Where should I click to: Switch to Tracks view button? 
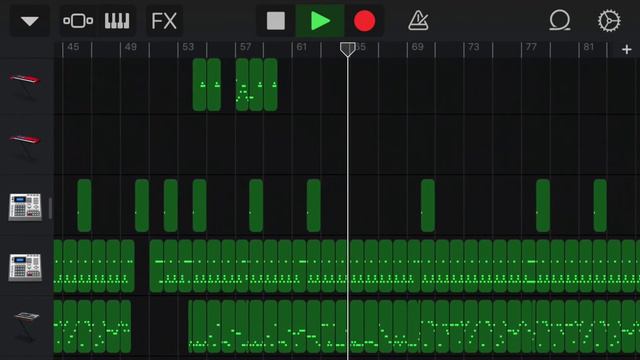click(78, 21)
